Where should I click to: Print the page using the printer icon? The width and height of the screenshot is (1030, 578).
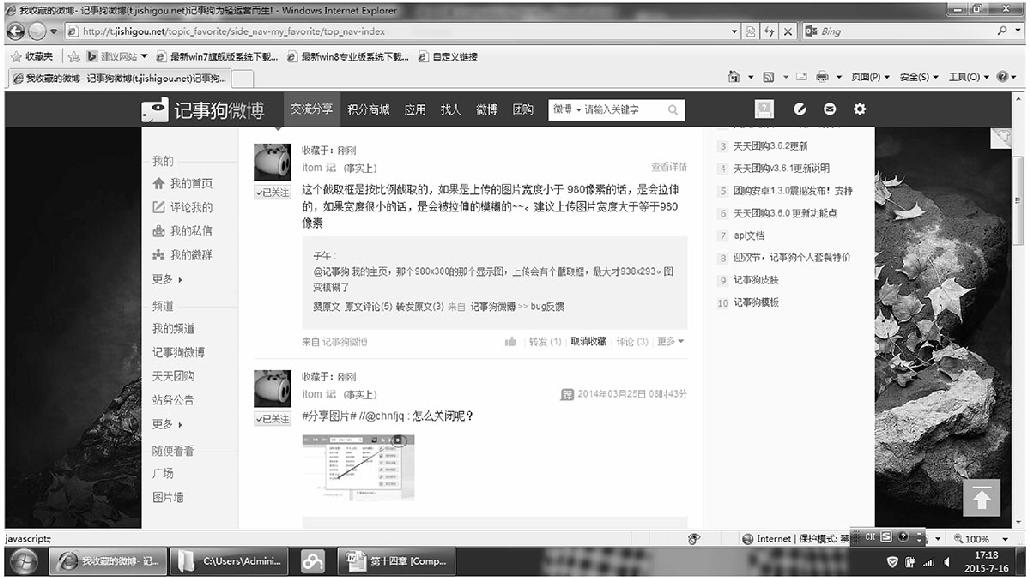[x=822, y=77]
